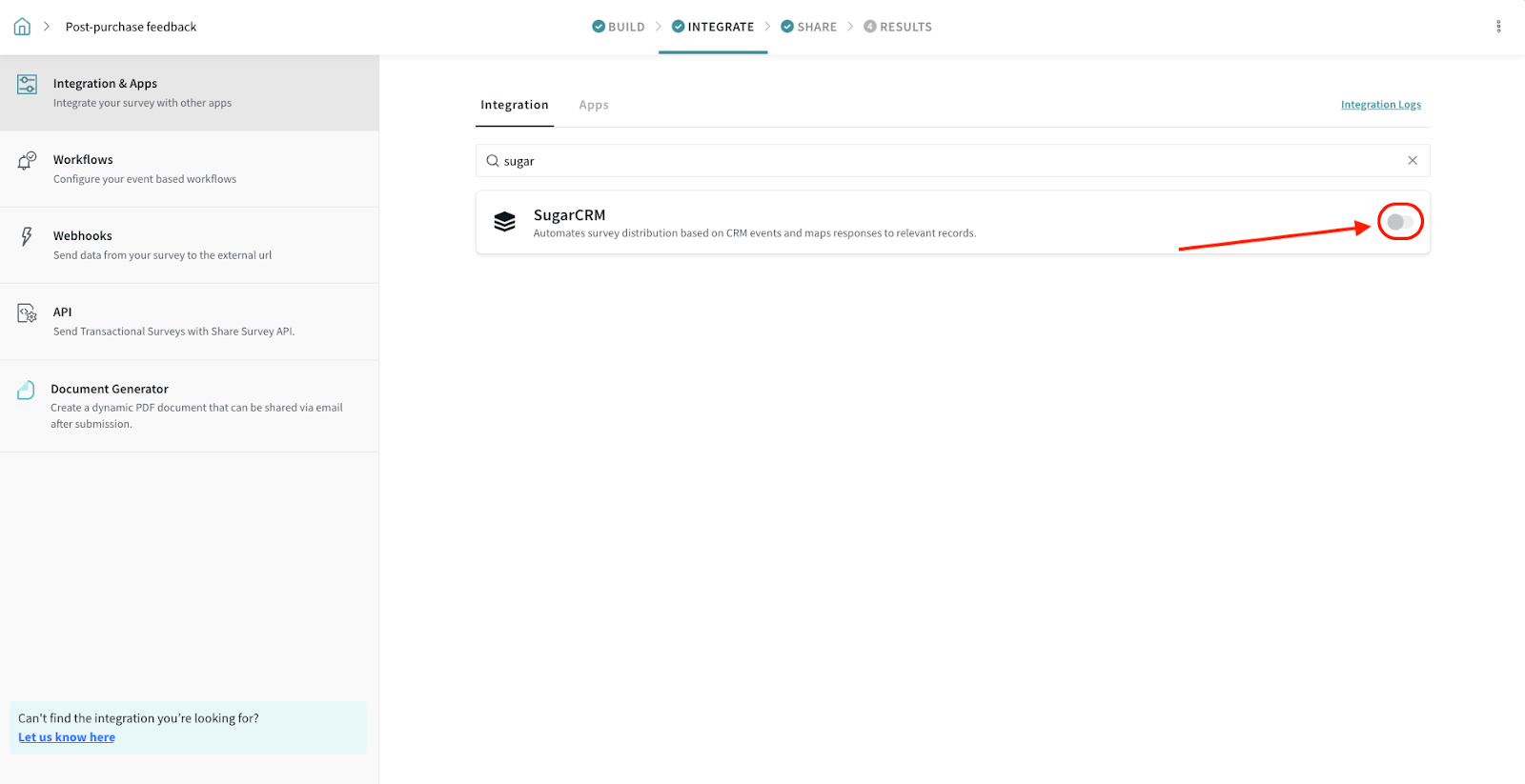Click the search magnifier icon
Image resolution: width=1525 pixels, height=784 pixels.
(493, 161)
